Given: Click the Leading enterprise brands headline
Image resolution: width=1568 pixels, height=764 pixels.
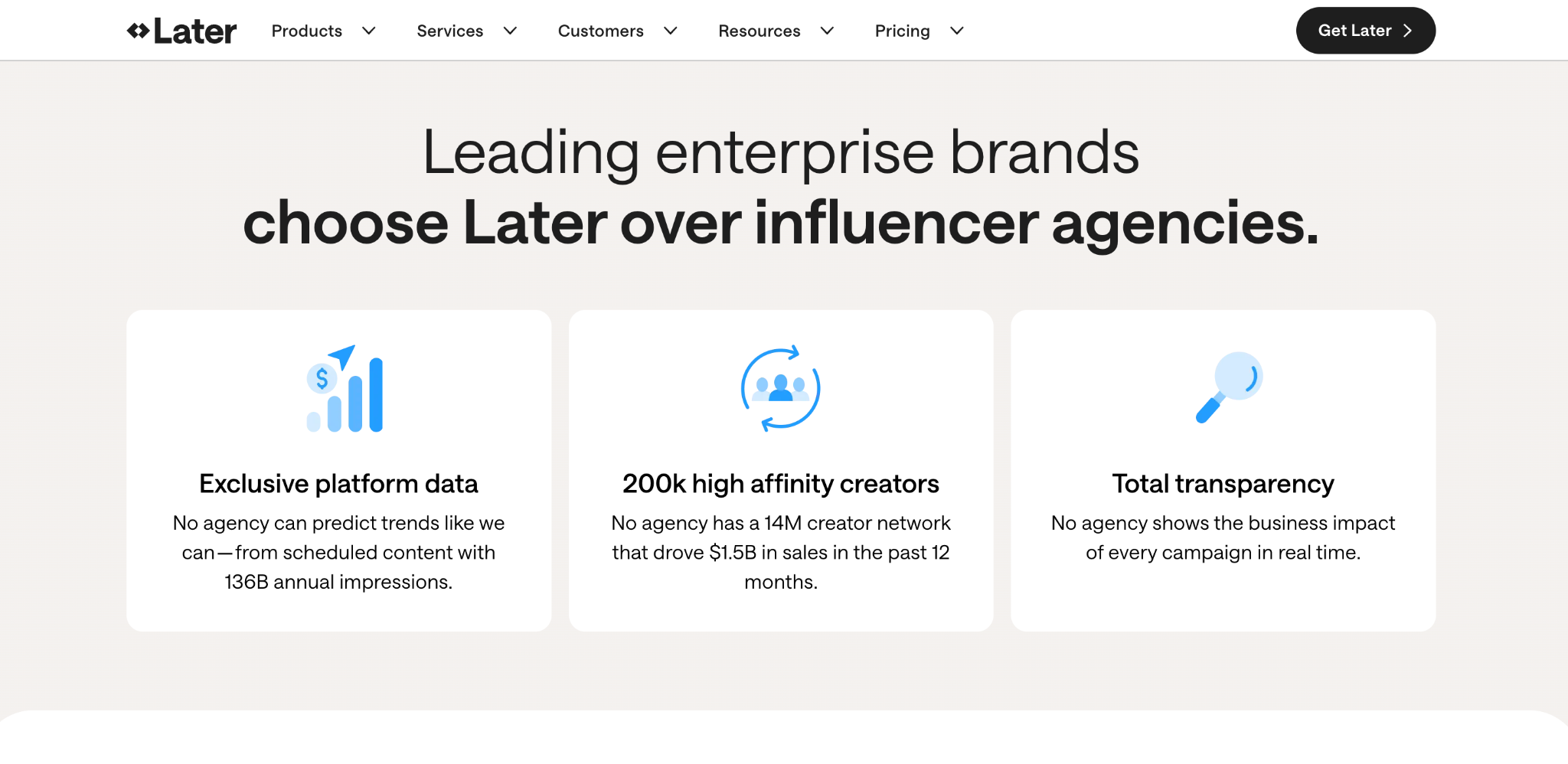Looking at the screenshot, I should tap(781, 152).
